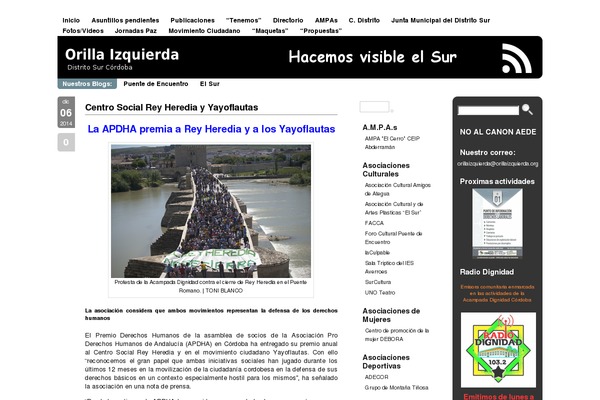Click the small white box above A.M.P.A.s
This screenshot has width=600, height=400.
click(x=374, y=106)
